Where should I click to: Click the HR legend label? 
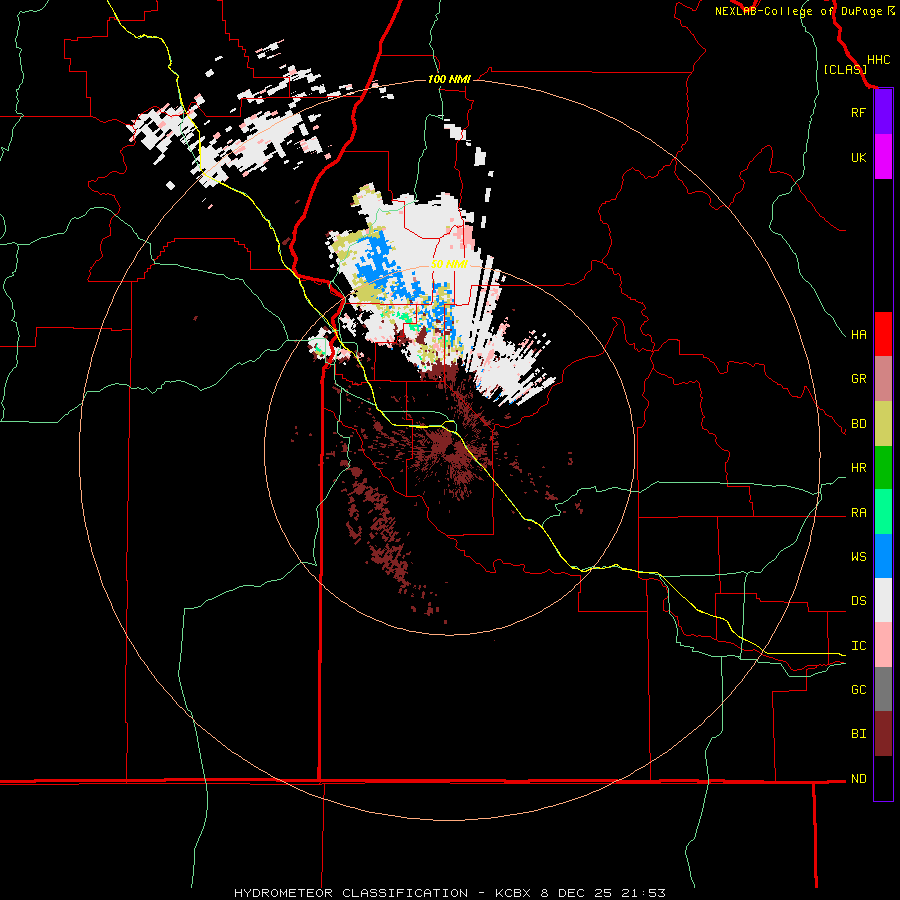coord(858,468)
